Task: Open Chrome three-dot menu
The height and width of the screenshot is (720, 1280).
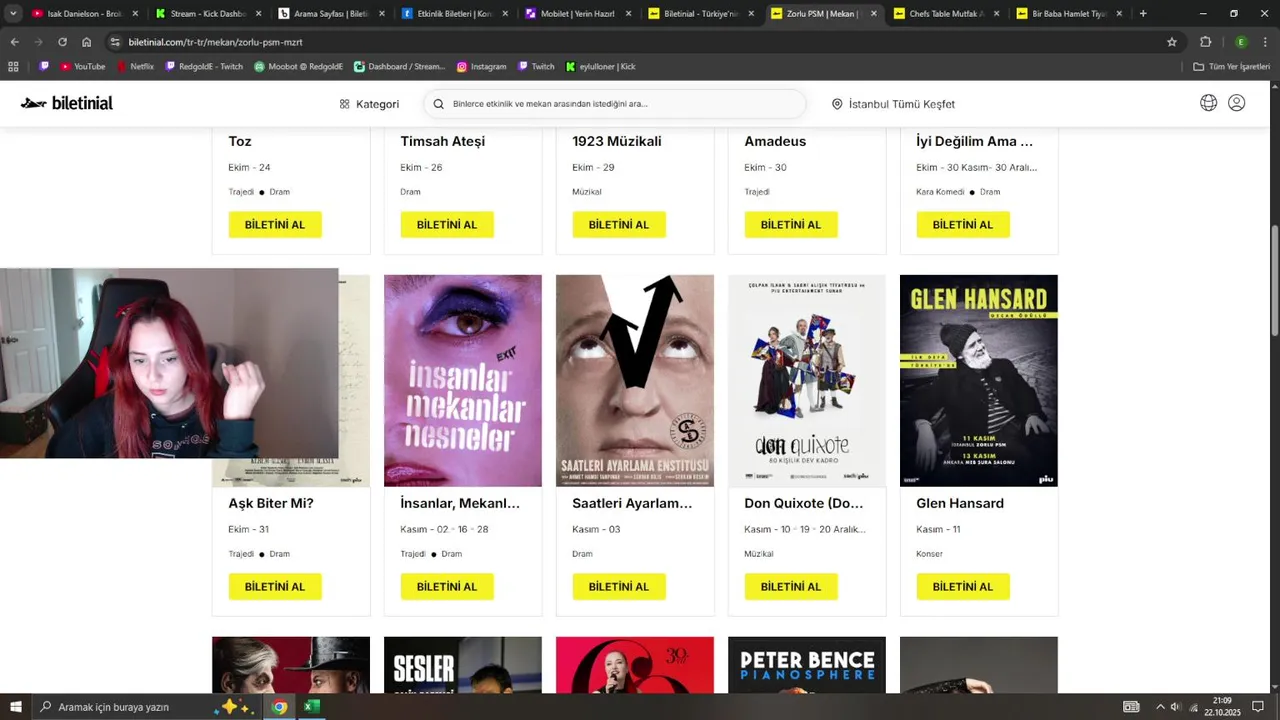Action: click(x=1265, y=42)
